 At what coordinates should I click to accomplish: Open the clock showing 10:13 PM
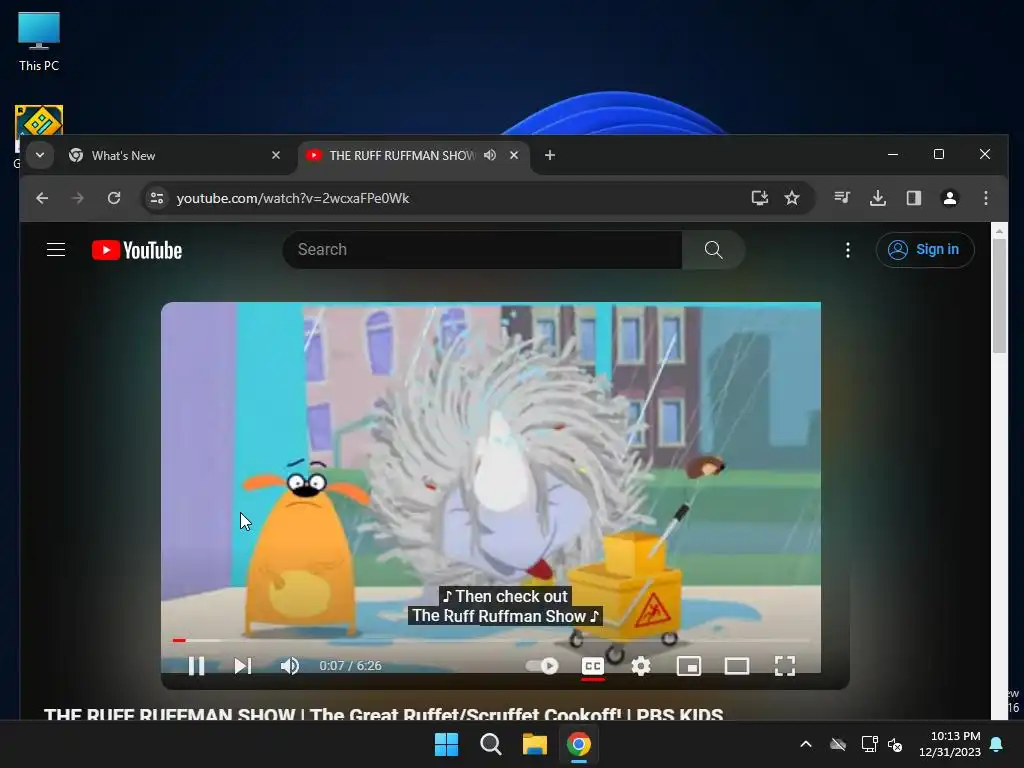tap(950, 744)
